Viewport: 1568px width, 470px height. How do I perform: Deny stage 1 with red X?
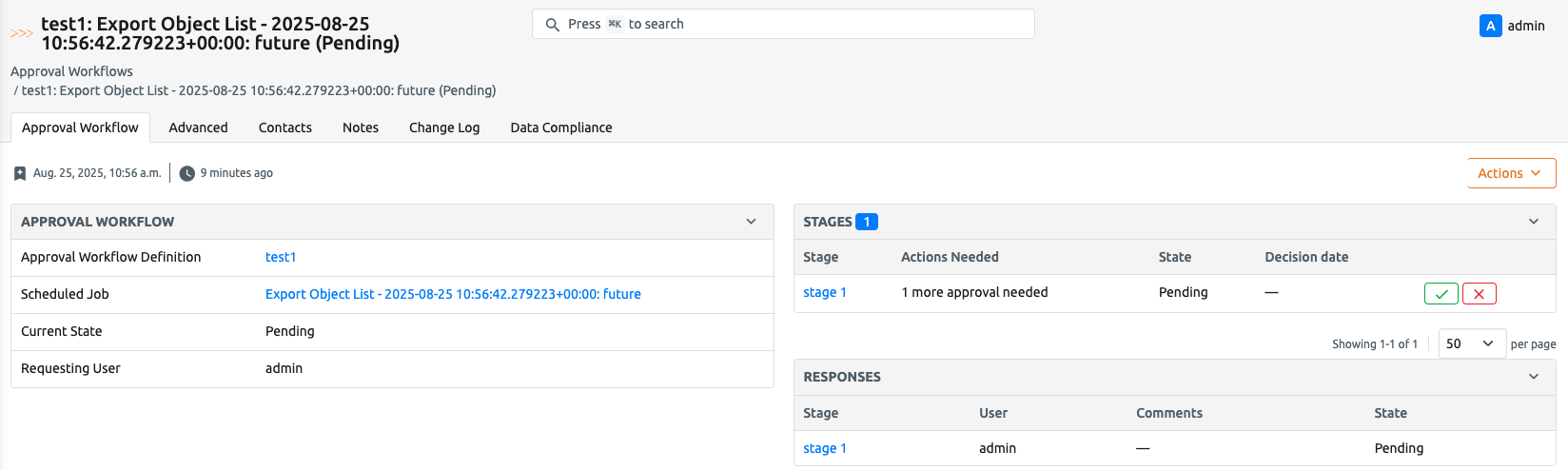(x=1479, y=294)
